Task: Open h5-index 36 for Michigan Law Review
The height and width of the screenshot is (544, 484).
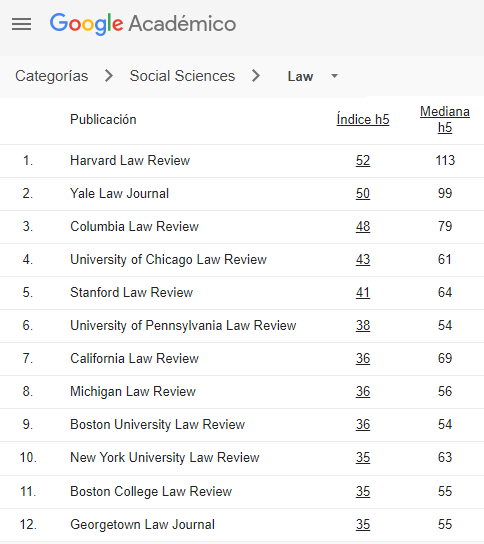Action: coord(363,391)
